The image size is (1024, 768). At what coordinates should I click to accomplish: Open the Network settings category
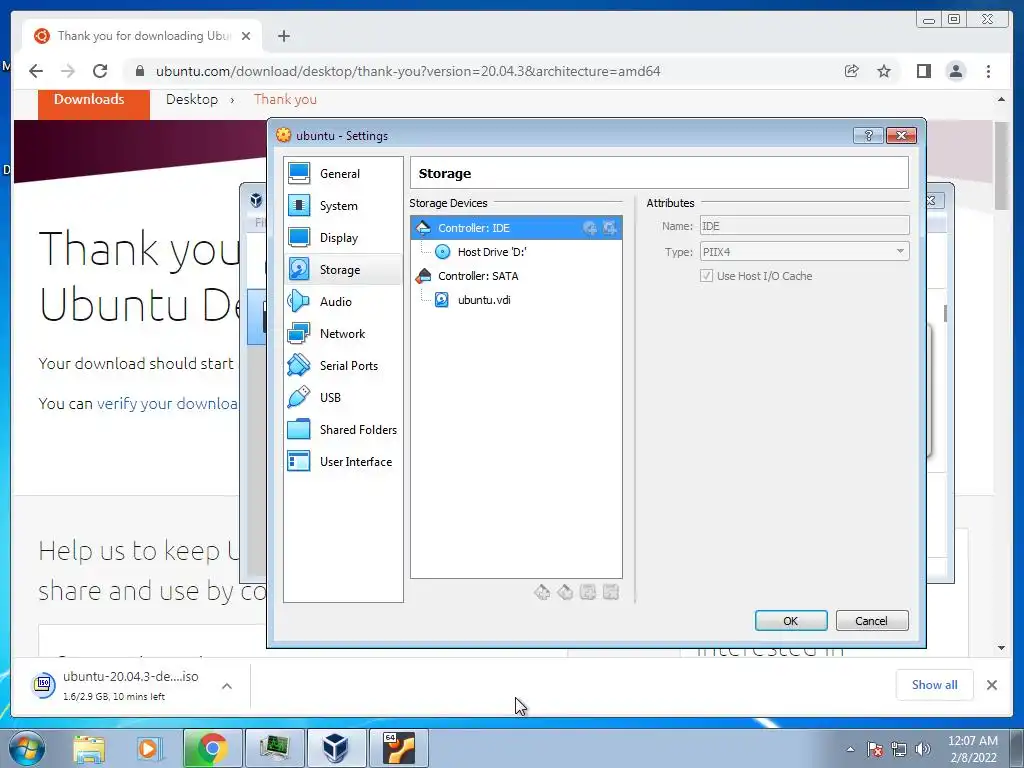(343, 334)
